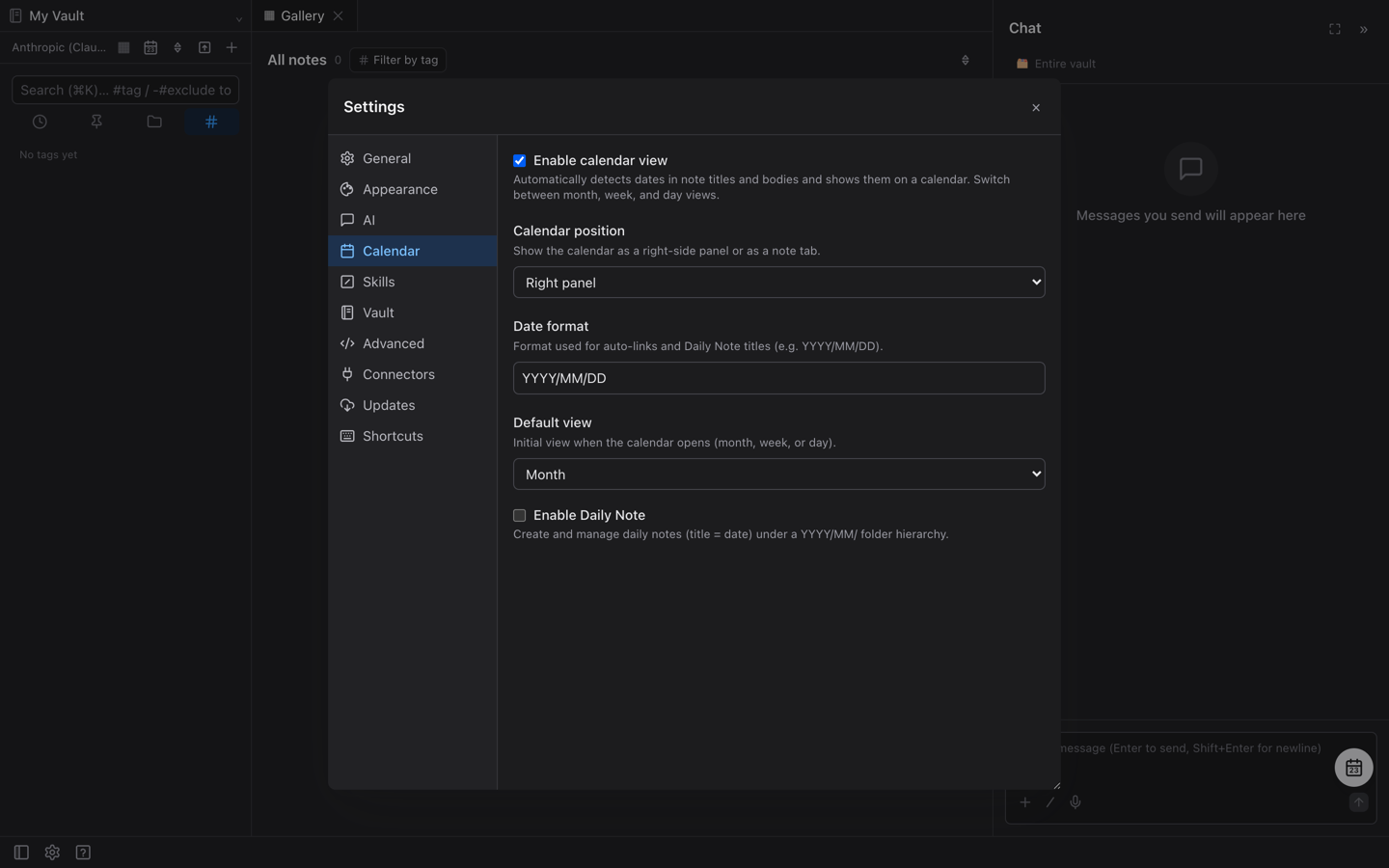
Task: Focus the sidebar Search field
Action: (125, 90)
